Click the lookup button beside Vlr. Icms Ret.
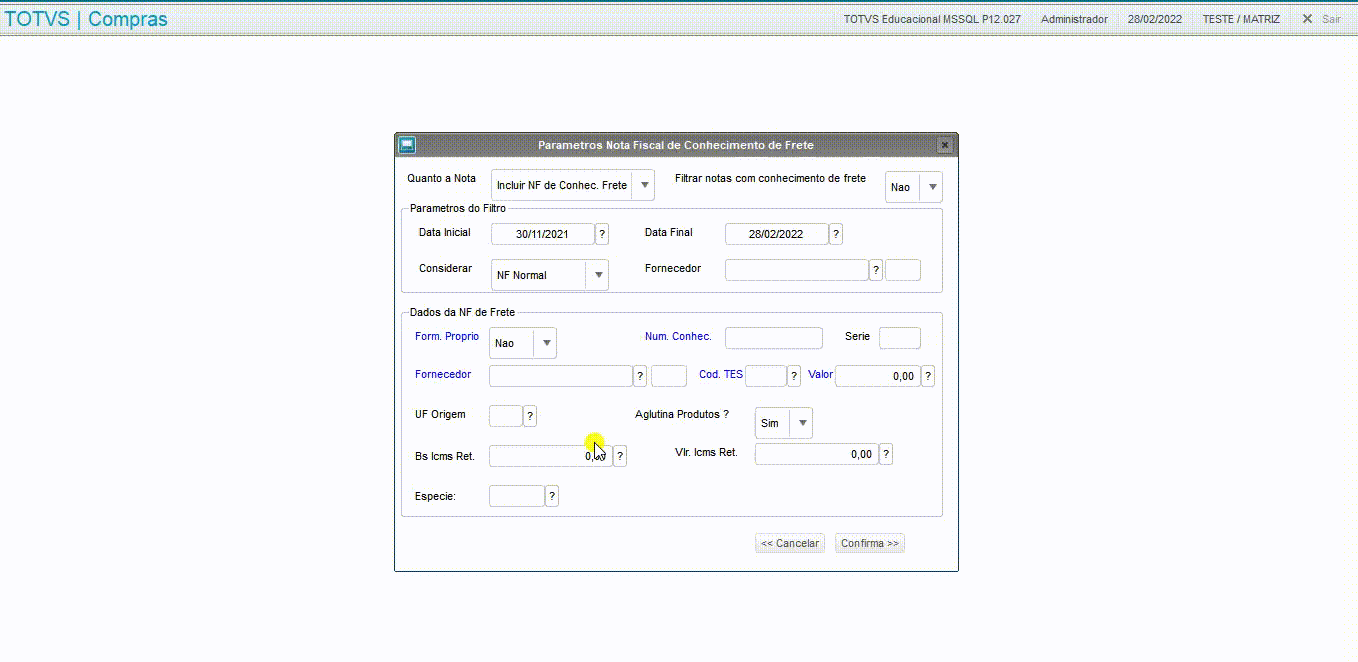1358x662 pixels. pyautogui.click(x=886, y=454)
